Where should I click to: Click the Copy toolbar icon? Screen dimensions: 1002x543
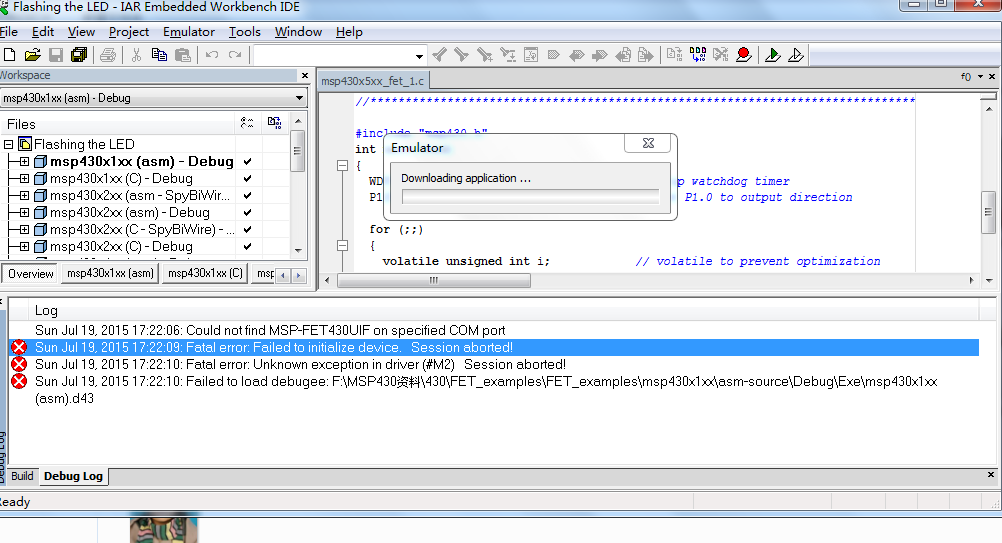click(x=159, y=56)
